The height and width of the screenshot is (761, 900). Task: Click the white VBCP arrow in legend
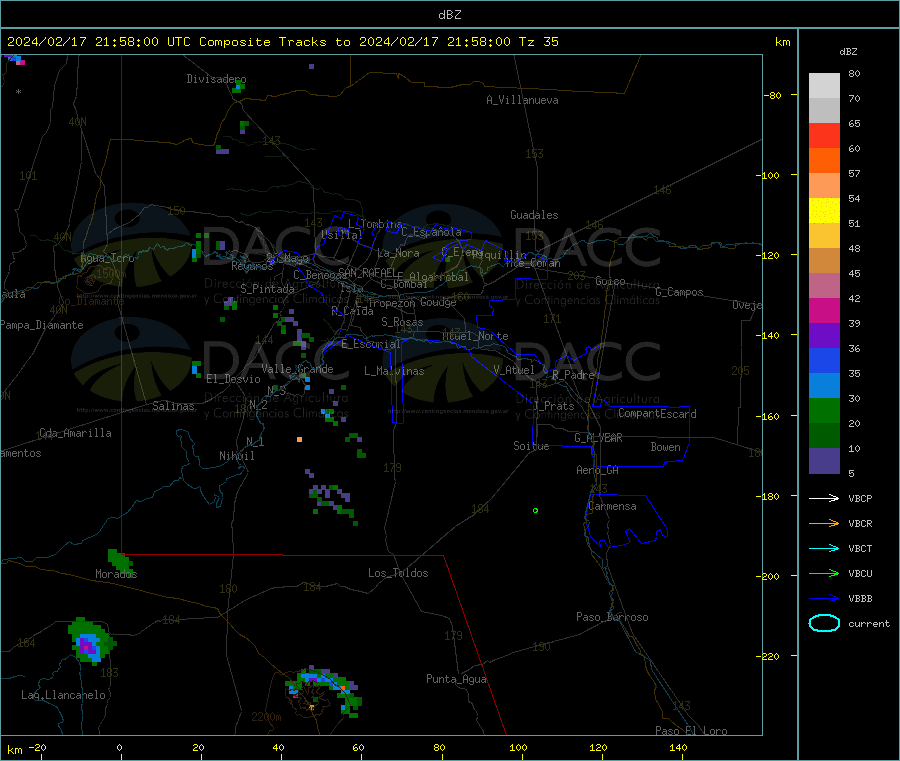[824, 498]
